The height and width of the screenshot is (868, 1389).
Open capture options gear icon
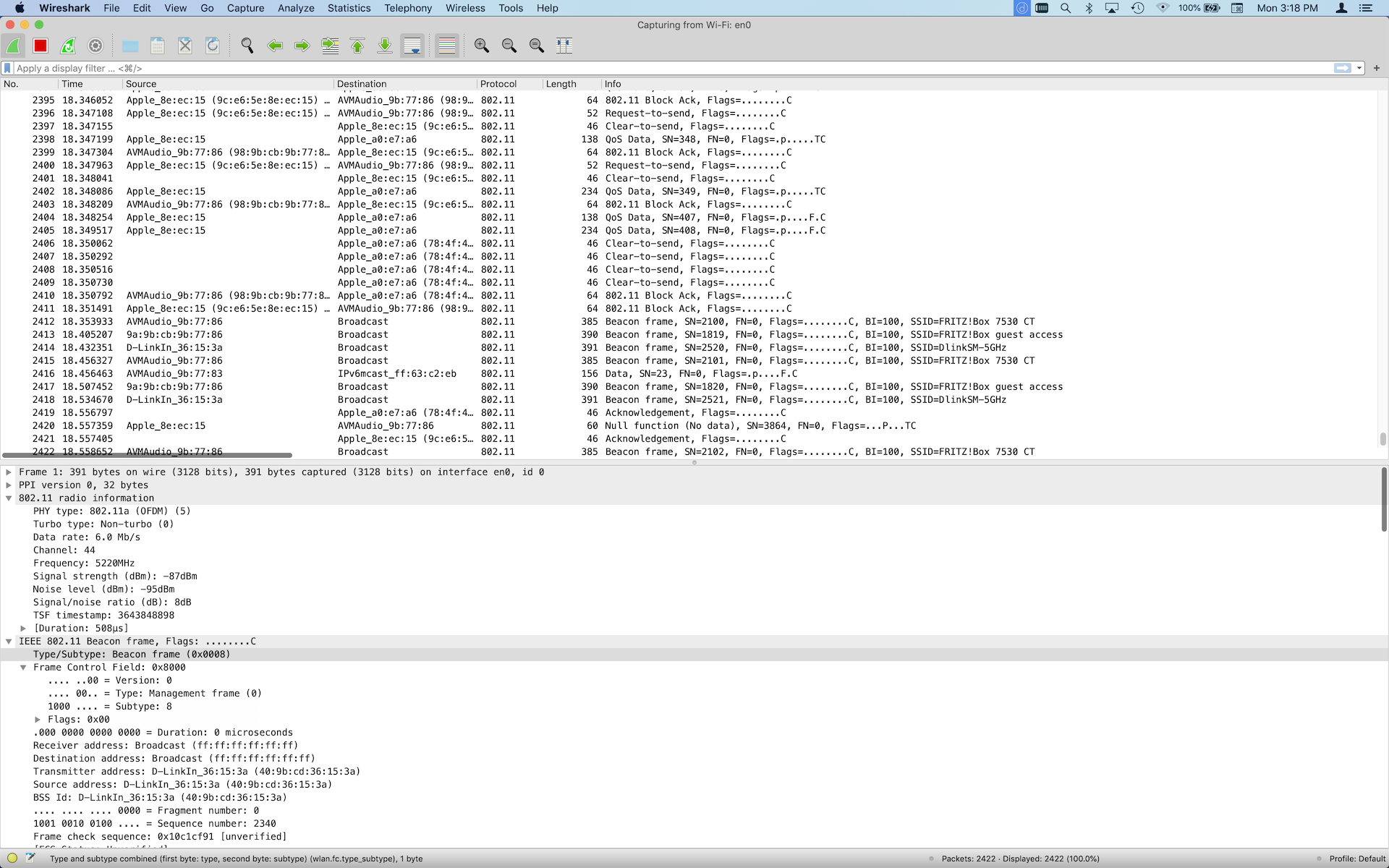95,46
